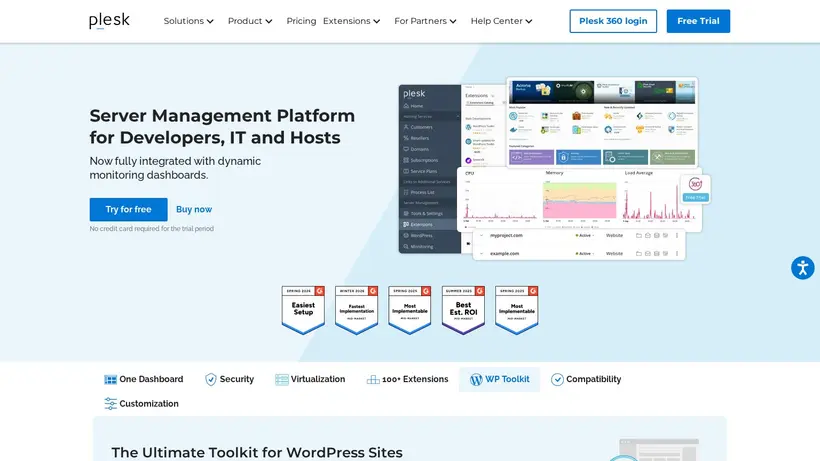Click the 100+ Extensions blocks icon

click(373, 379)
